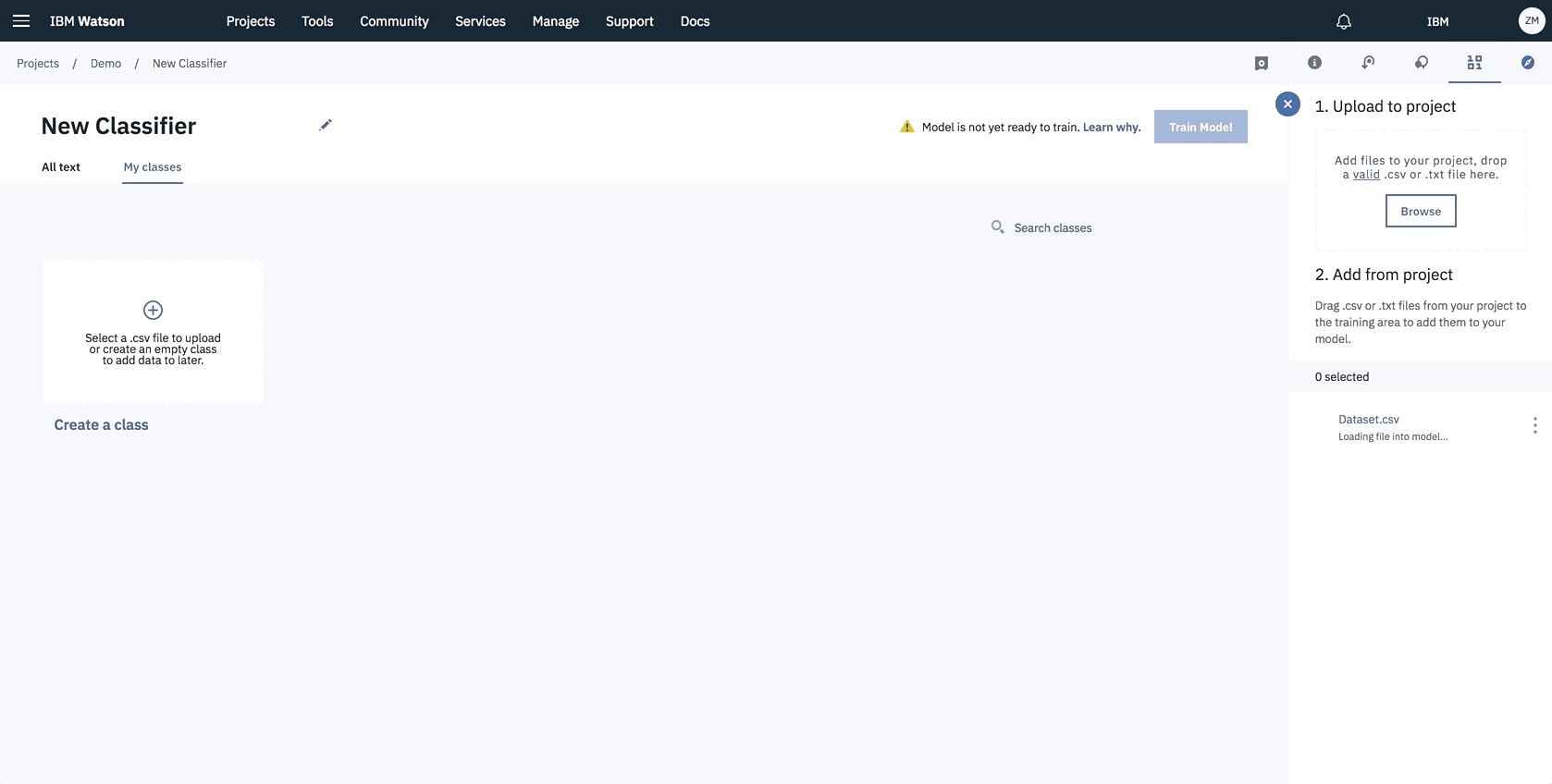Go to Projects breadcrumb
1552x784 pixels.
38,63
